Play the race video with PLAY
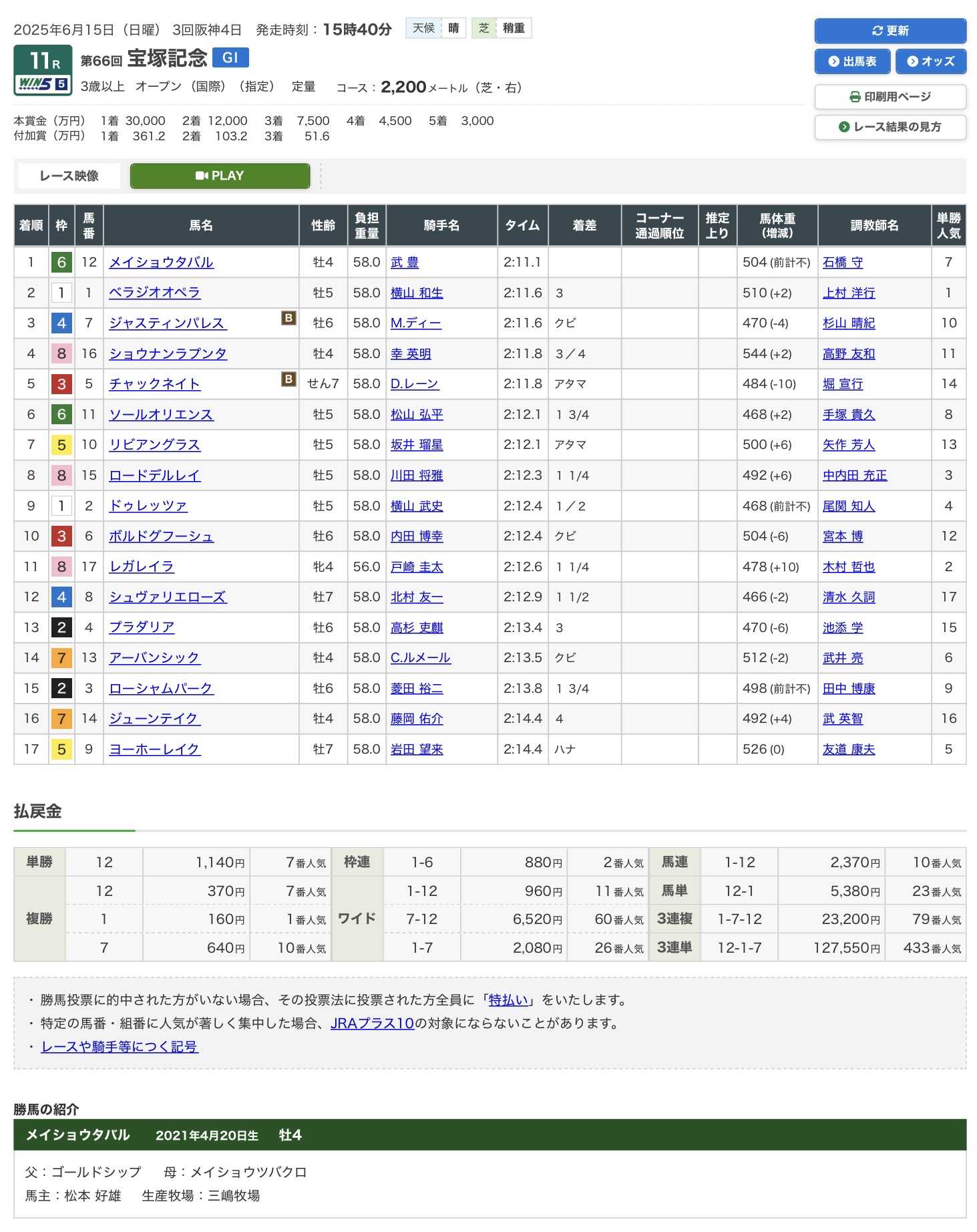The image size is (977, 1232). 220,176
